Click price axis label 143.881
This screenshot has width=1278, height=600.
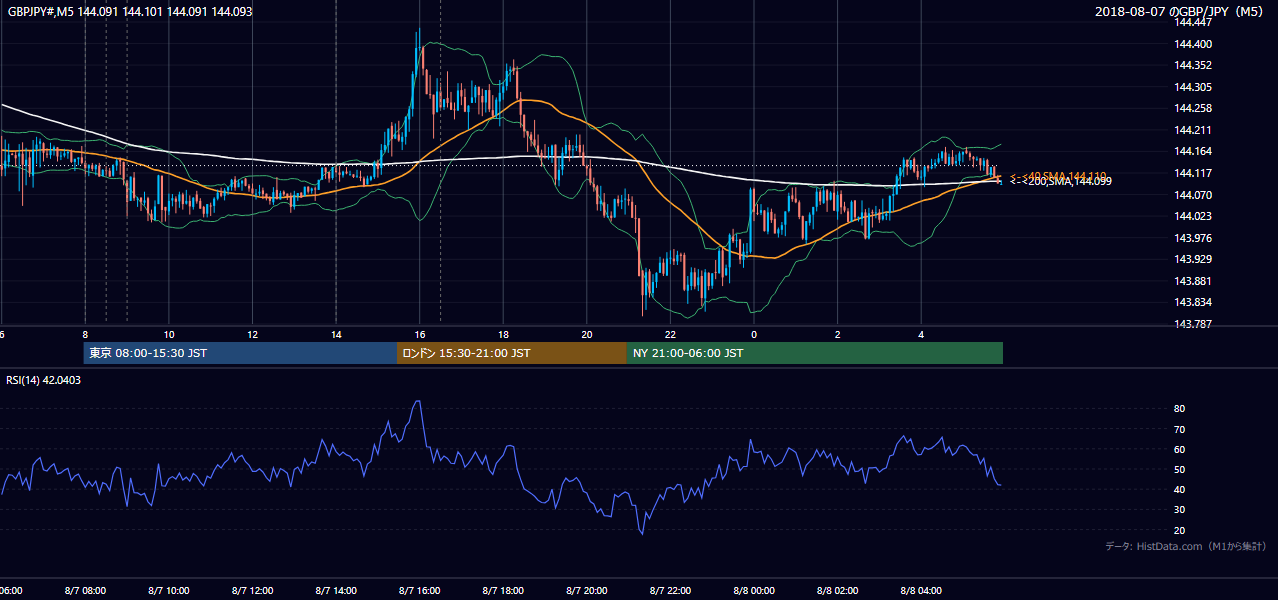[x=1194, y=281]
